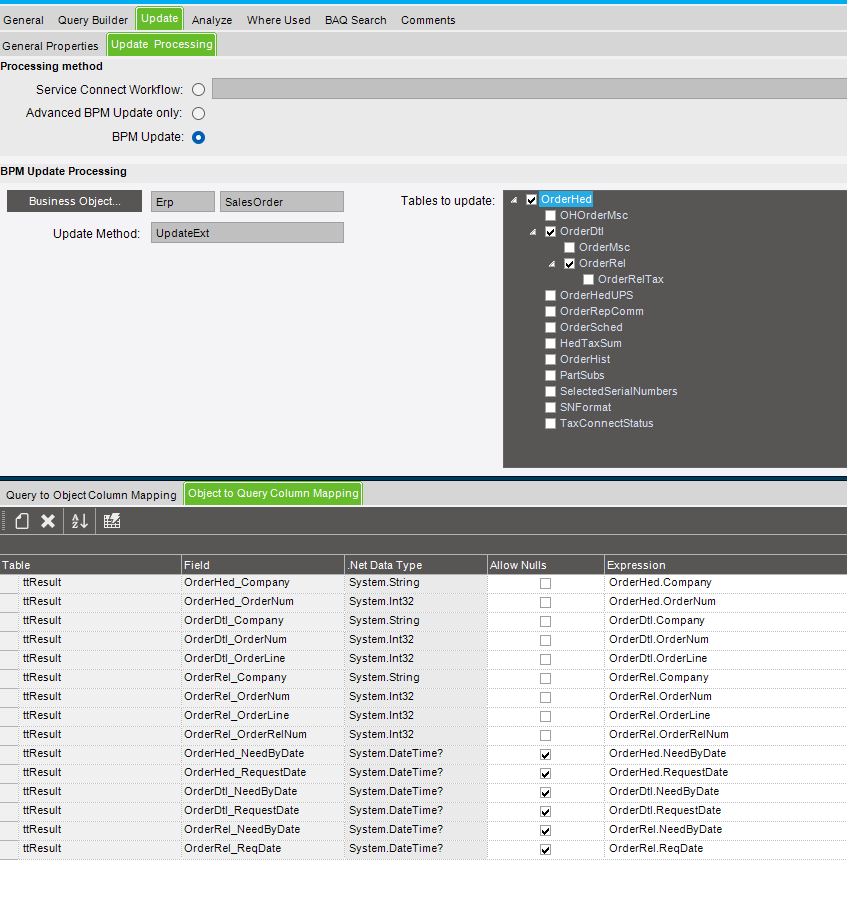Sort by .Net Data Type column header
Viewport: 847px width, 904px height.
(x=416, y=565)
